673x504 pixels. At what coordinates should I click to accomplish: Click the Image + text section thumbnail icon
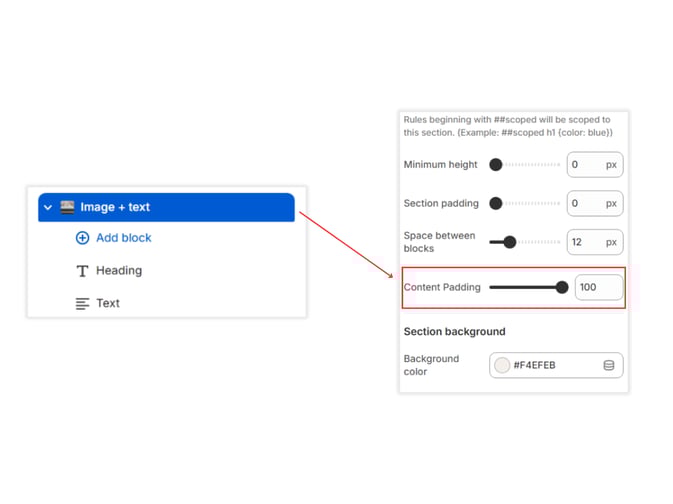click(x=68, y=207)
